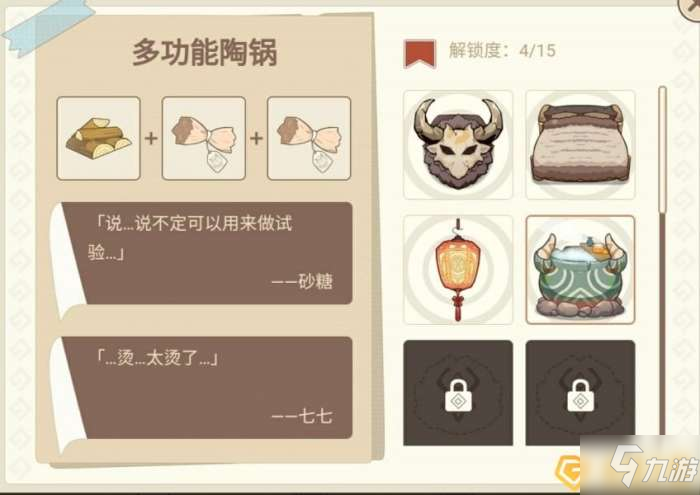Select the green pottery cauldron icon
Viewport: 700px width, 495px height.
[580, 270]
